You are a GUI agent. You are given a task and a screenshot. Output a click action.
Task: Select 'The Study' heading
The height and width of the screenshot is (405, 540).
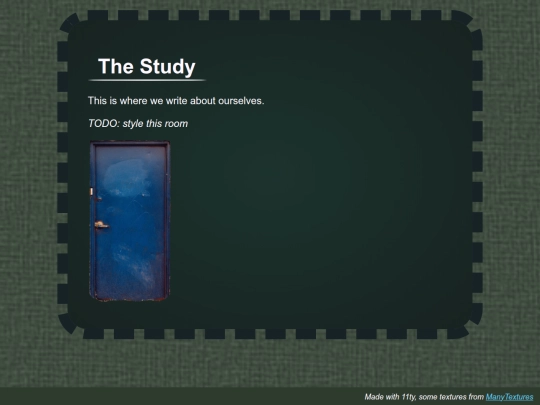(147, 66)
